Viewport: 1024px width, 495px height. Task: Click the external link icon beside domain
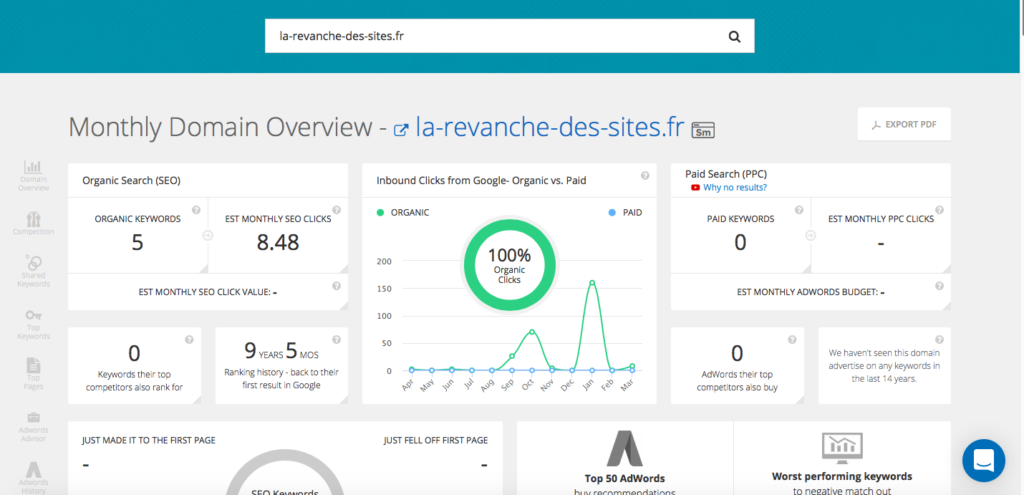[402, 129]
